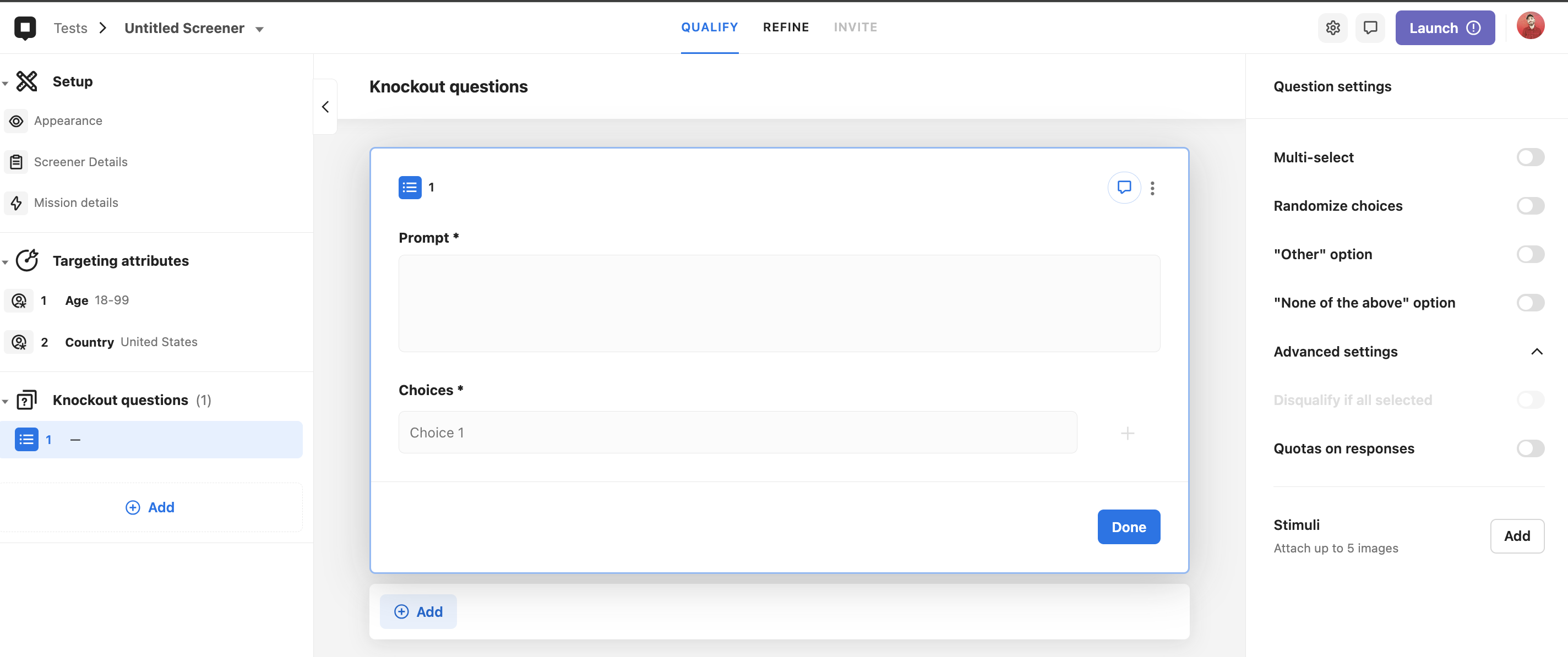Open Screener Details via its document icon

(x=17, y=162)
